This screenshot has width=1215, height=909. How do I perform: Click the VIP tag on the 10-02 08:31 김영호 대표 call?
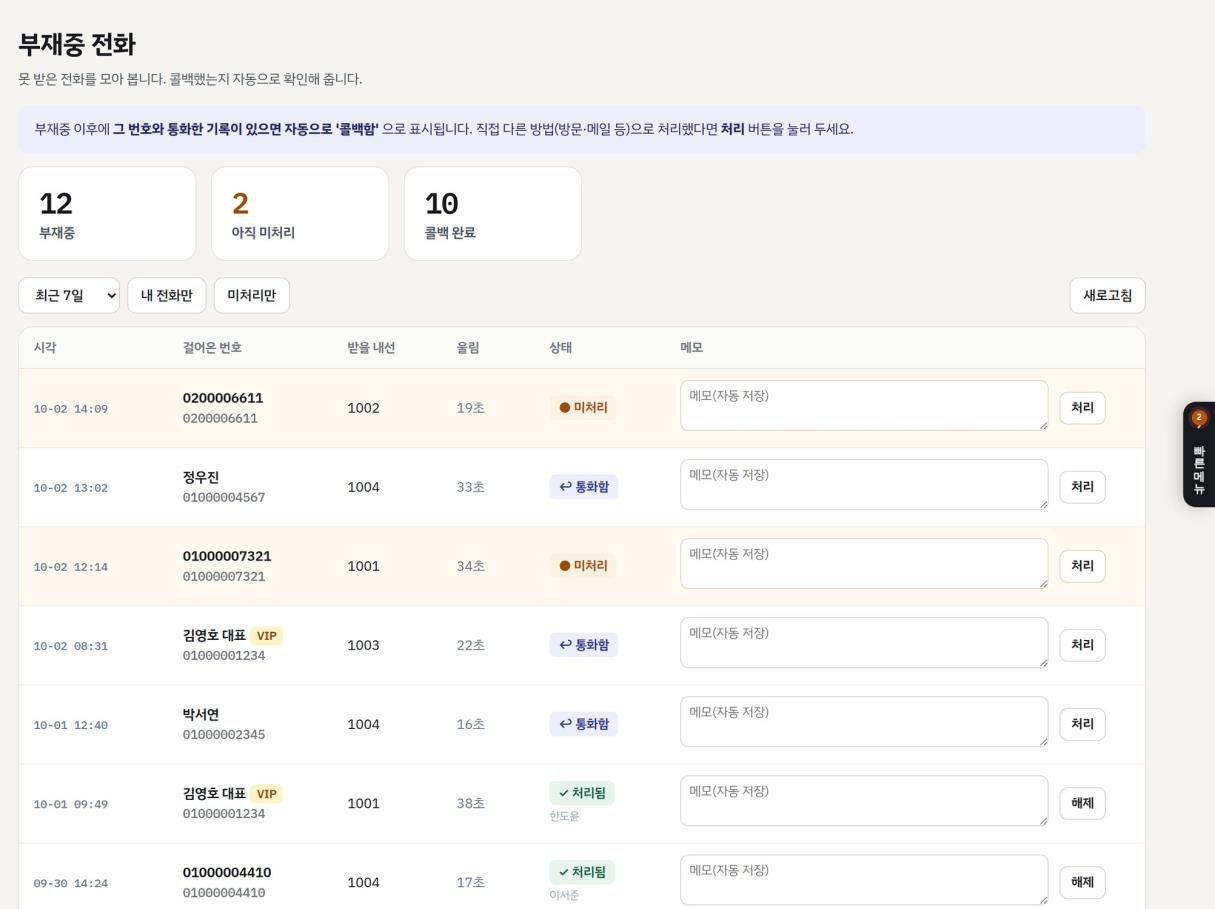click(x=266, y=636)
